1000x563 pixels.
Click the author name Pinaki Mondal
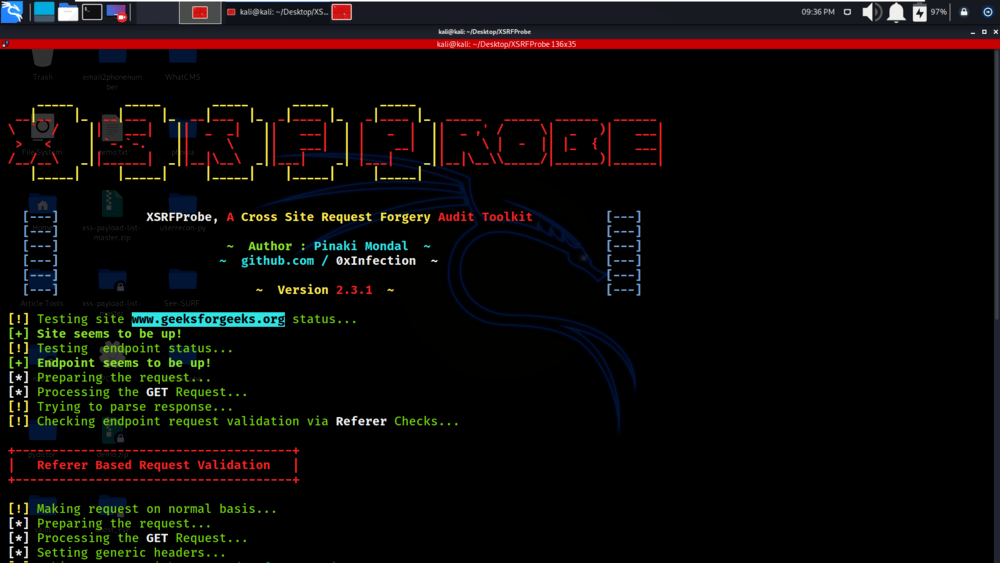pos(361,246)
